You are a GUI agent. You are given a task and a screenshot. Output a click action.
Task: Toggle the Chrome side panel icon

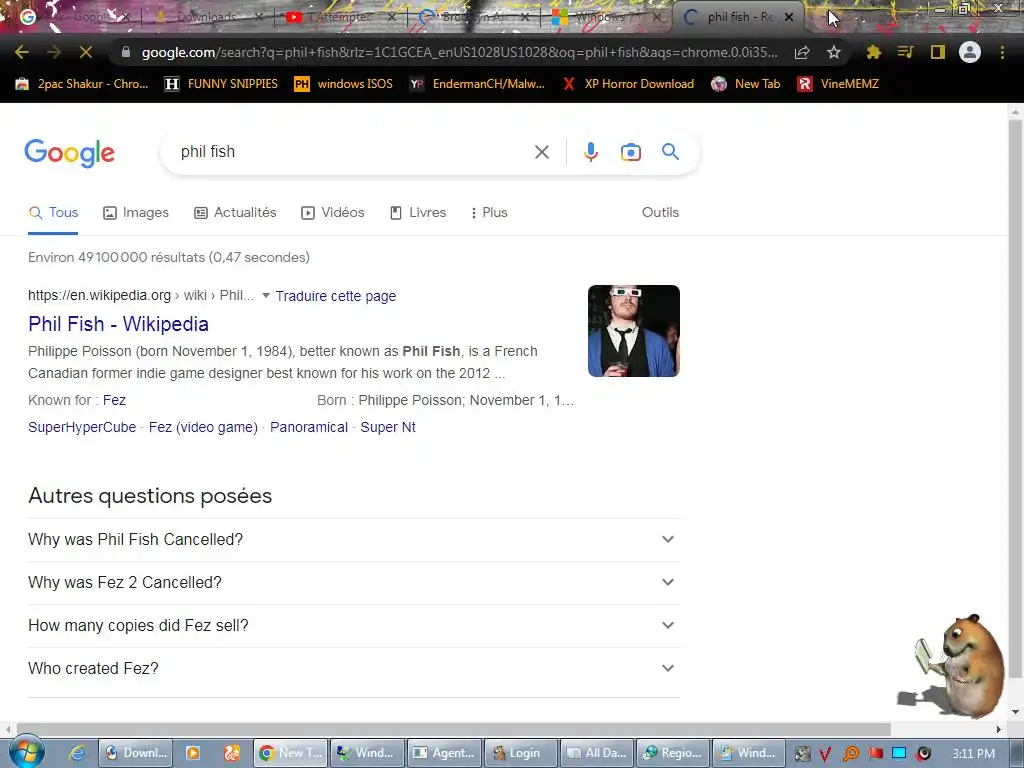pos(938,52)
